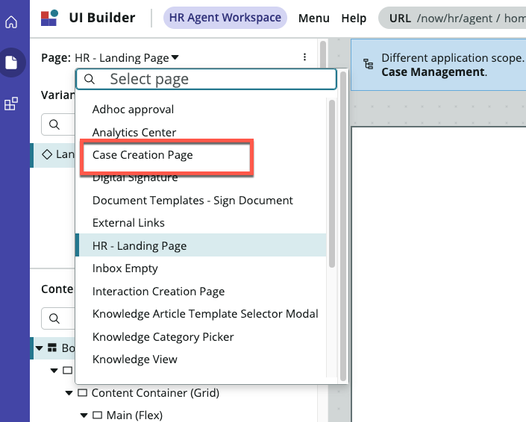Collapse the Body node in content tree

point(39,348)
